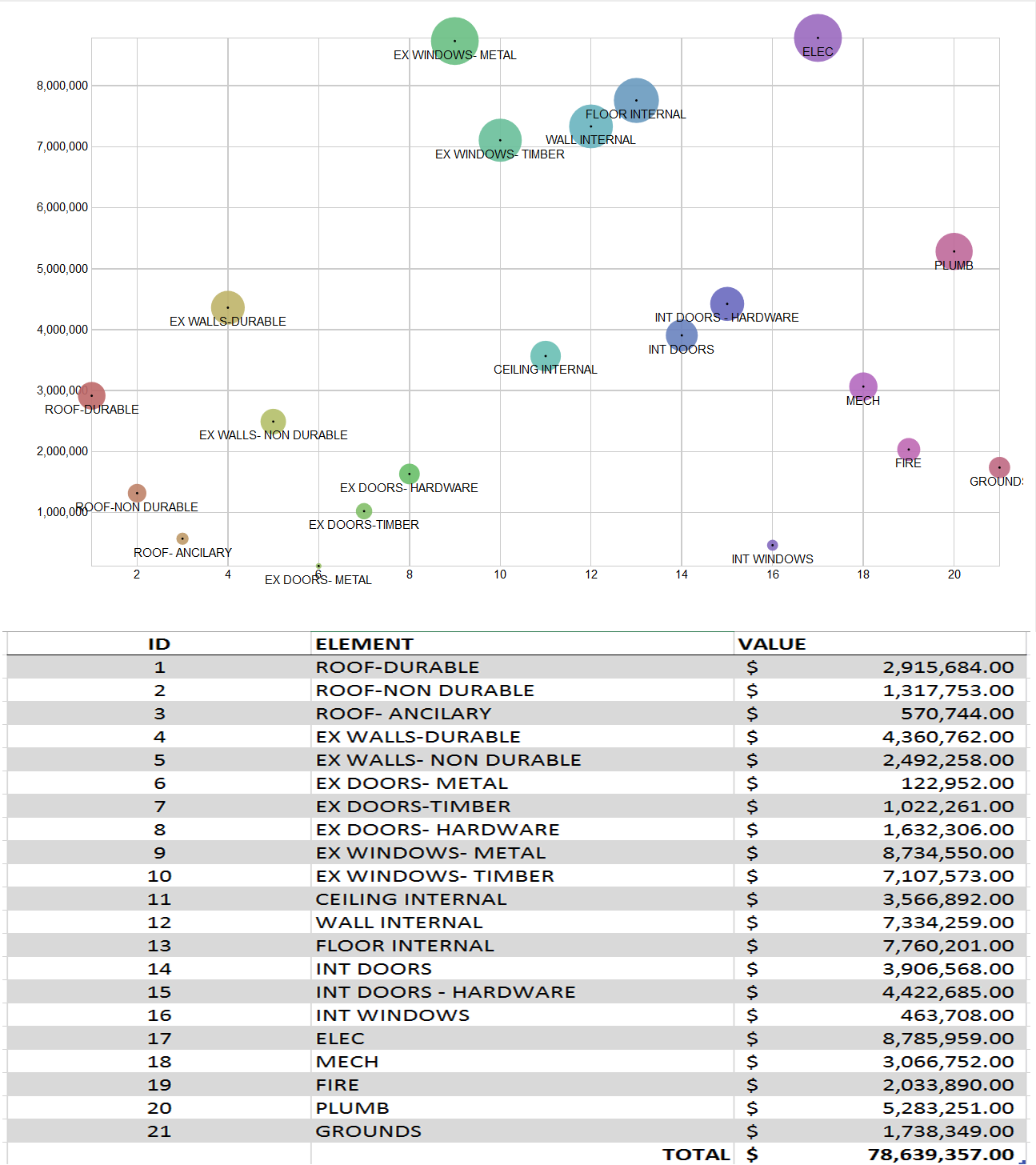Screen dimensions: 1036x1165
Task: Select the ID 10 table cell
Action: (159, 876)
